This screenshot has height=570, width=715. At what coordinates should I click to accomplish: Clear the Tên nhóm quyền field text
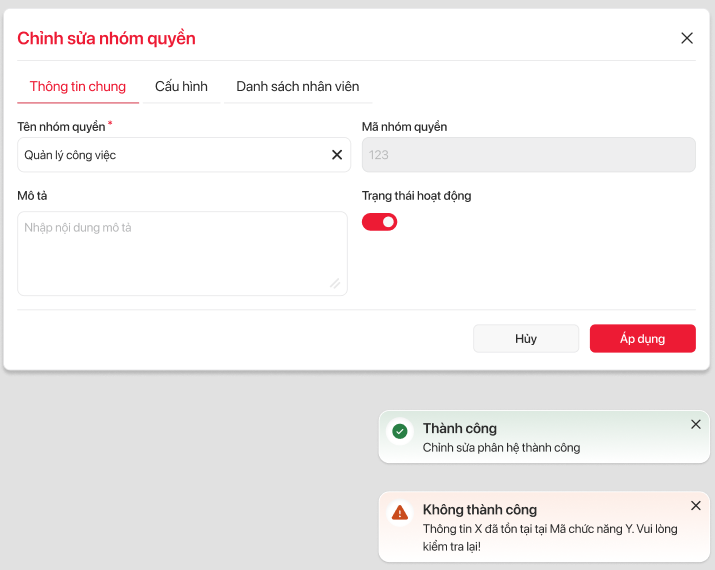point(337,155)
